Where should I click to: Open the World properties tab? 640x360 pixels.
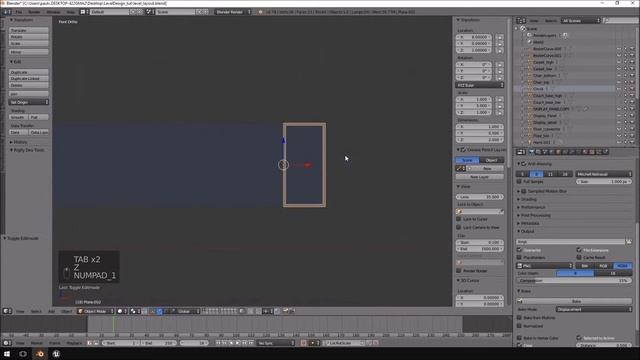click(552, 152)
